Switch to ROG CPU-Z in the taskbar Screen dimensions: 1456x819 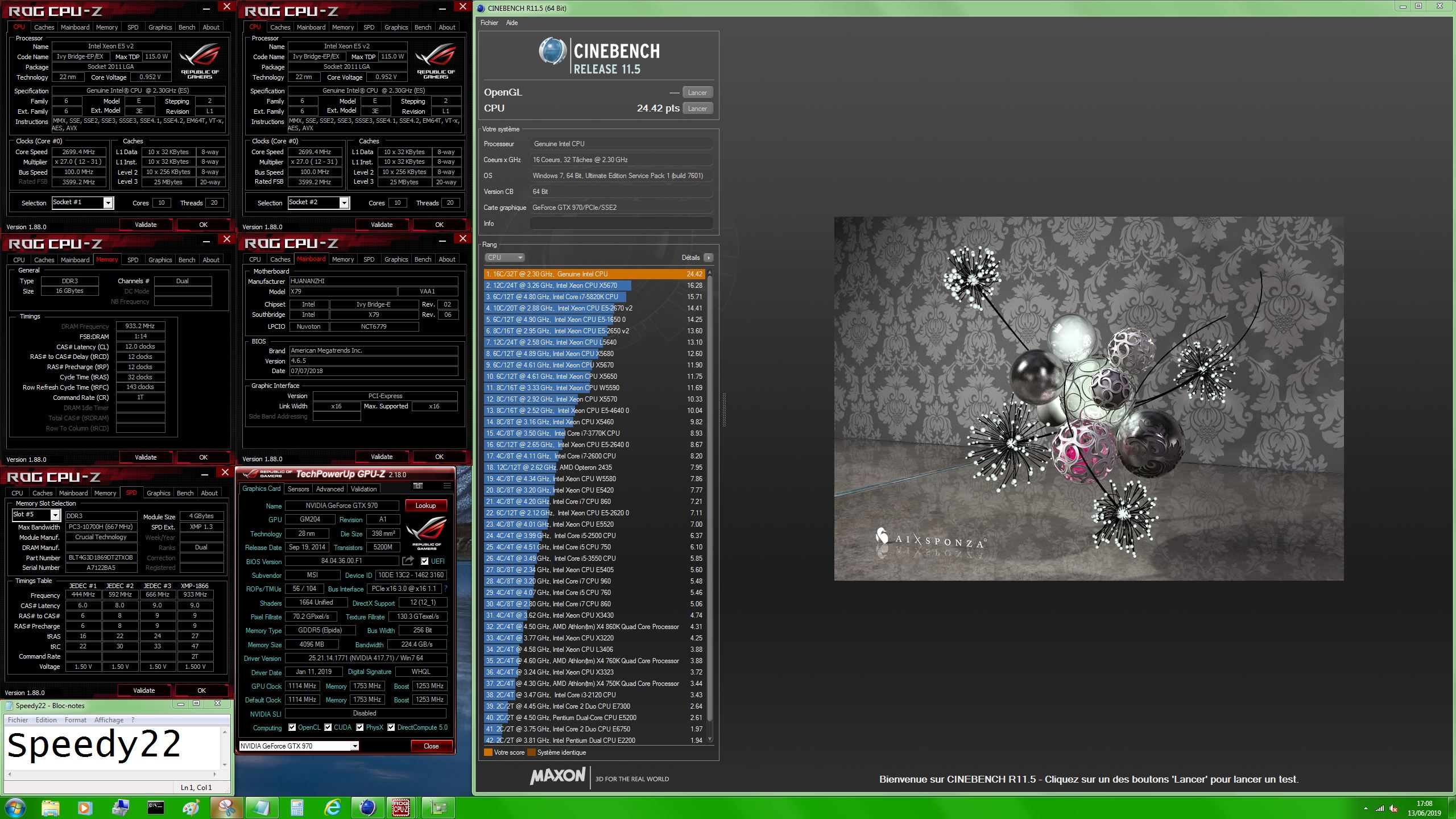(402, 808)
